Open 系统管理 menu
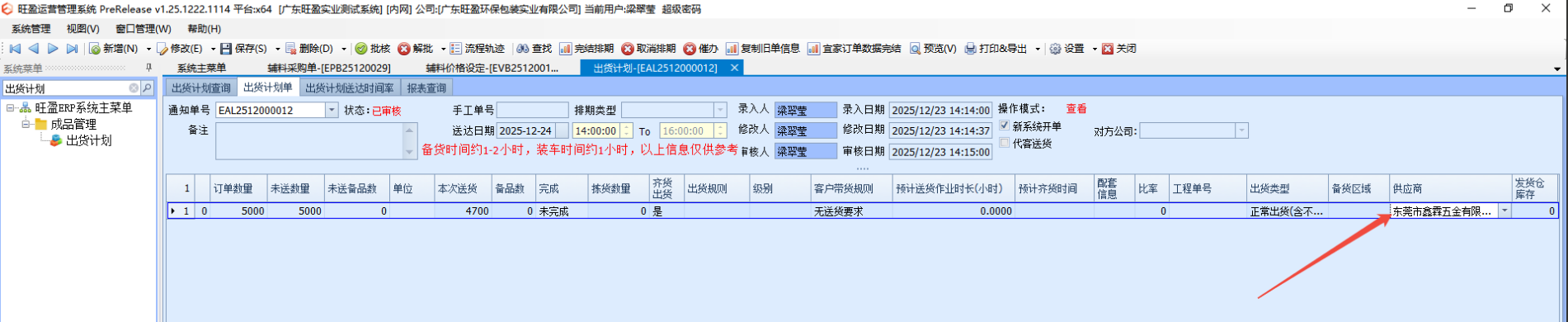The height and width of the screenshot is (322, 1568). [31, 29]
